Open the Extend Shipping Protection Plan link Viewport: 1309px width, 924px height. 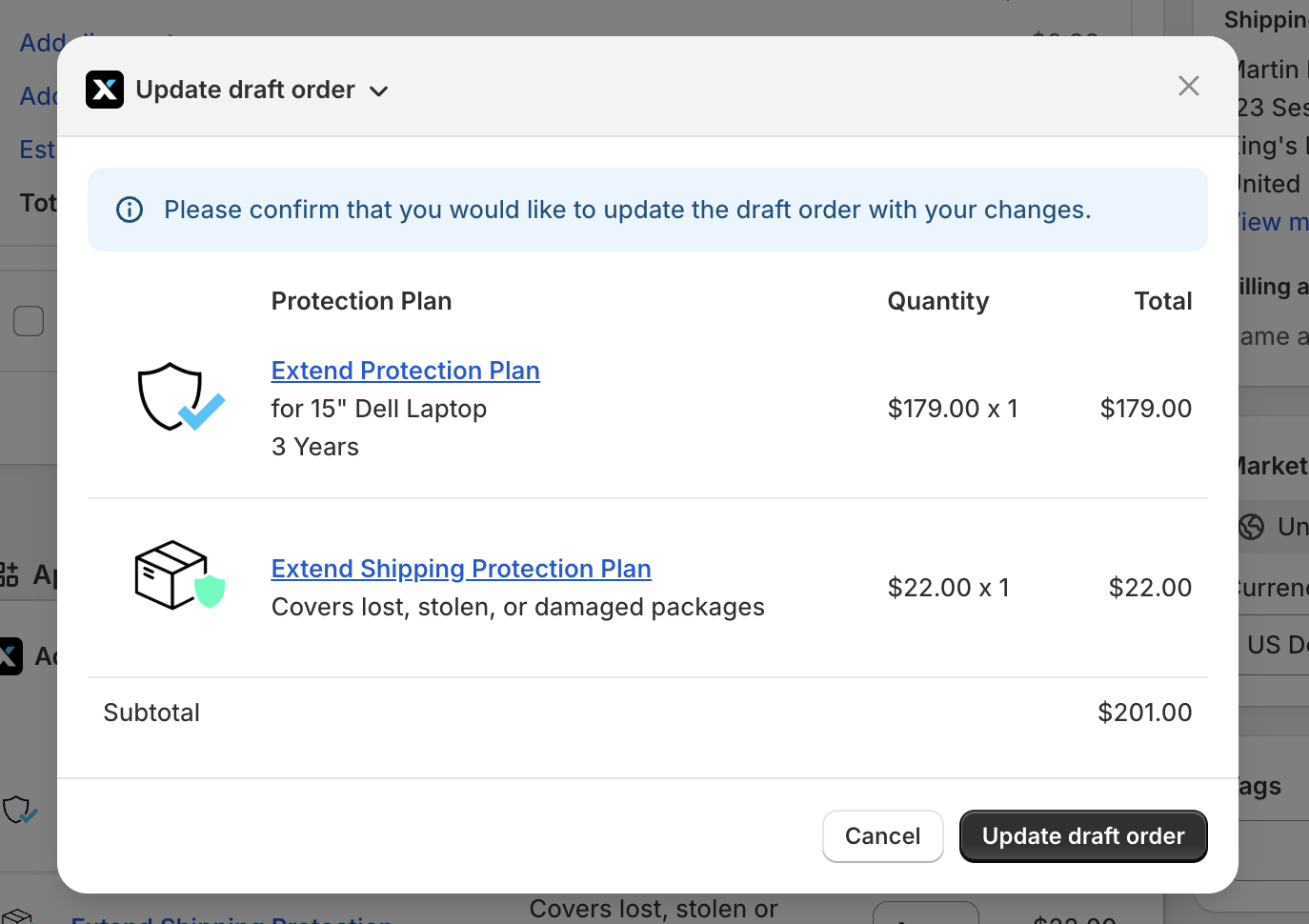click(461, 569)
